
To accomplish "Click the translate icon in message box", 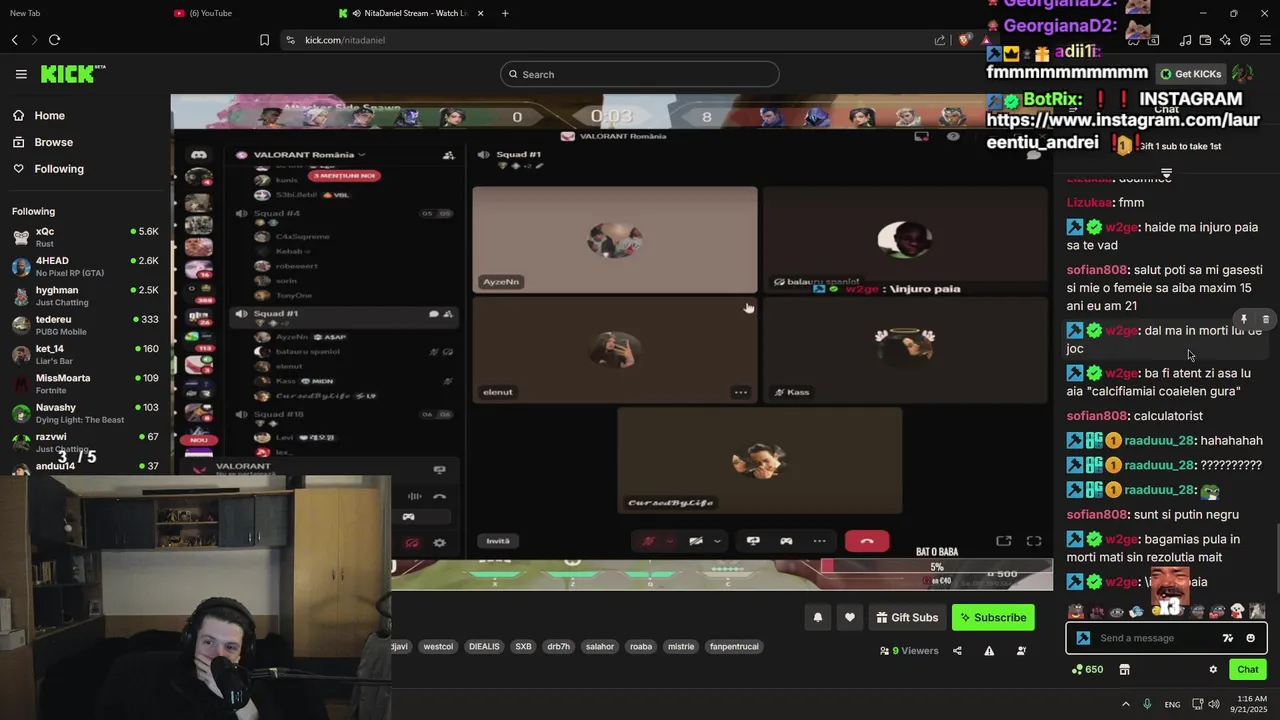I will click(1228, 638).
